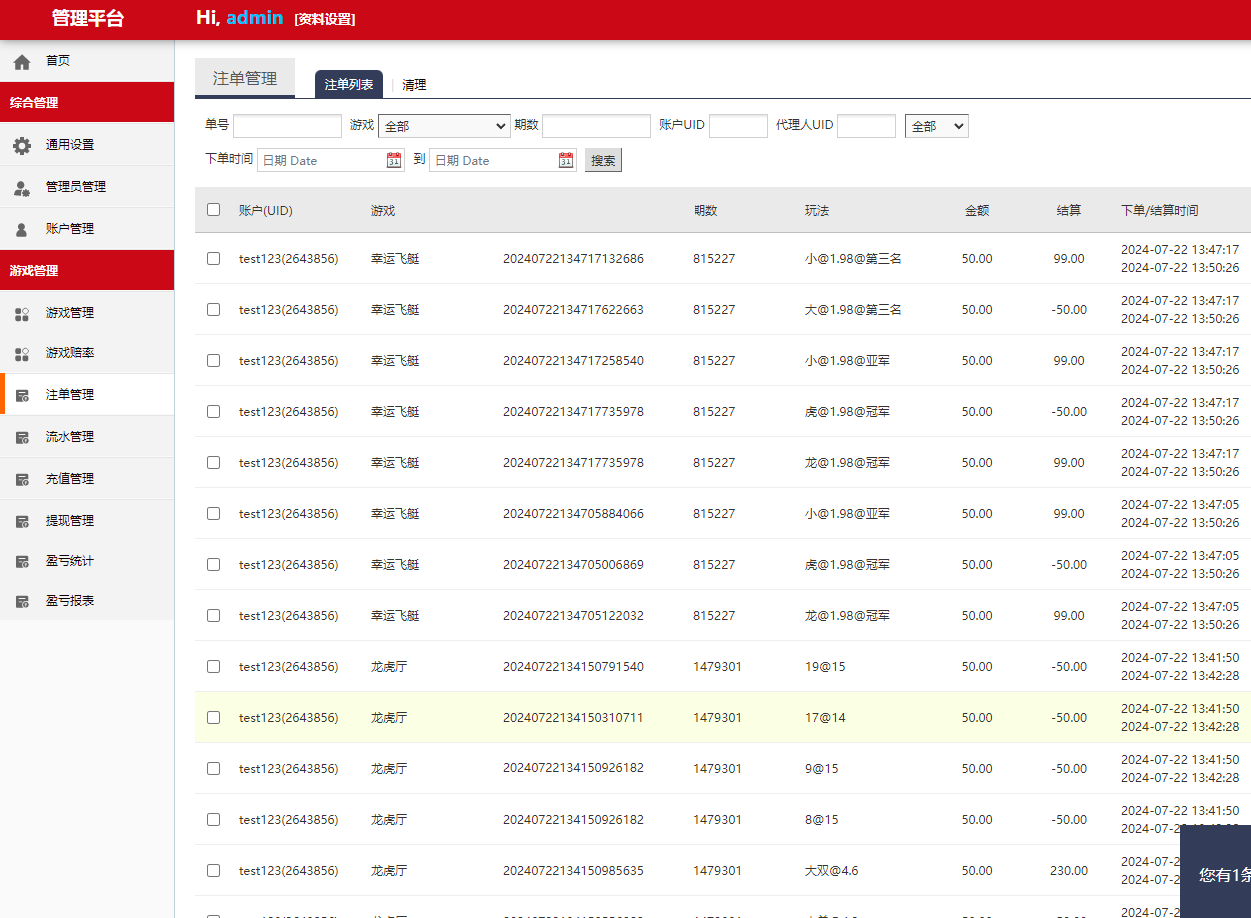Check the row for order 20240722134705884066
The width and height of the screenshot is (1251, 918).
213,513
